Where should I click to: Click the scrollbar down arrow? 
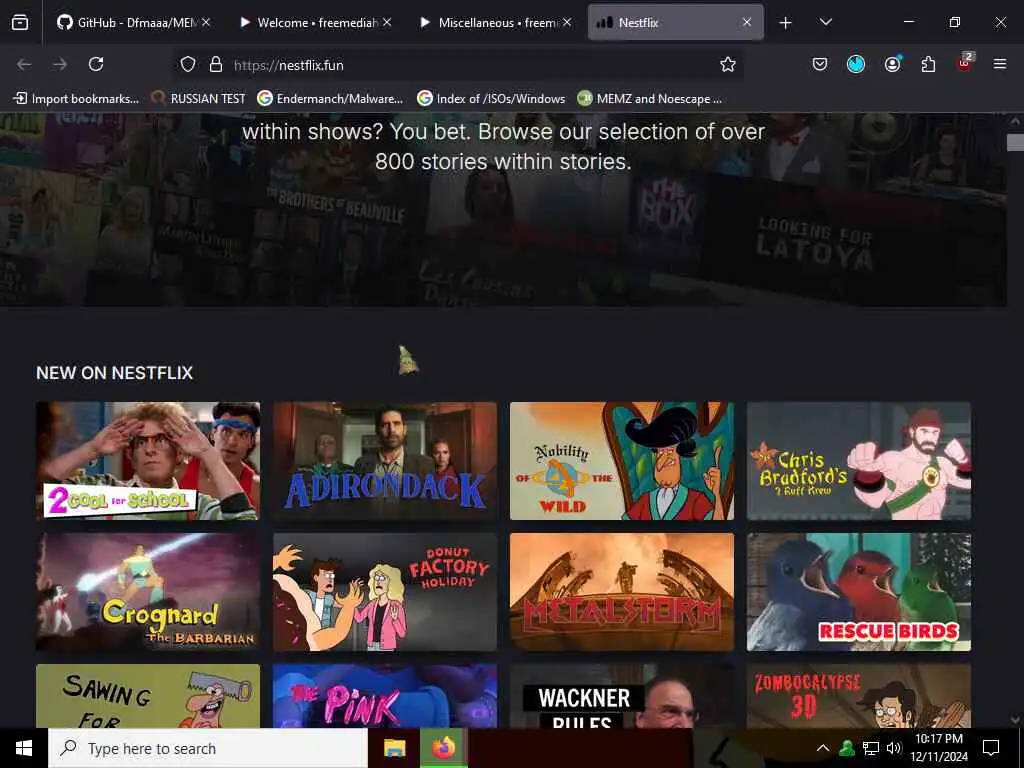click(1015, 719)
